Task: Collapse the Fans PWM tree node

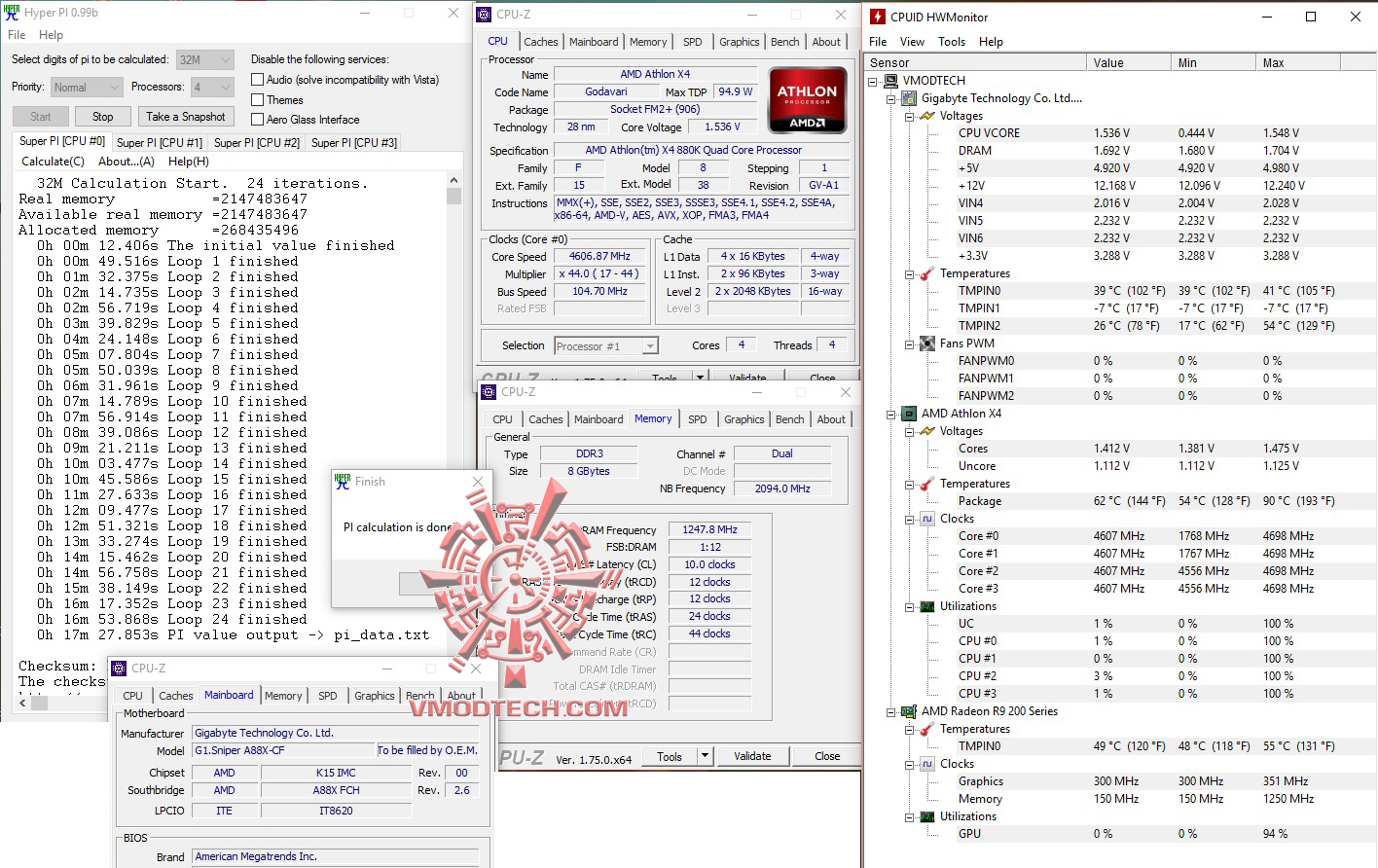Action: pos(909,344)
